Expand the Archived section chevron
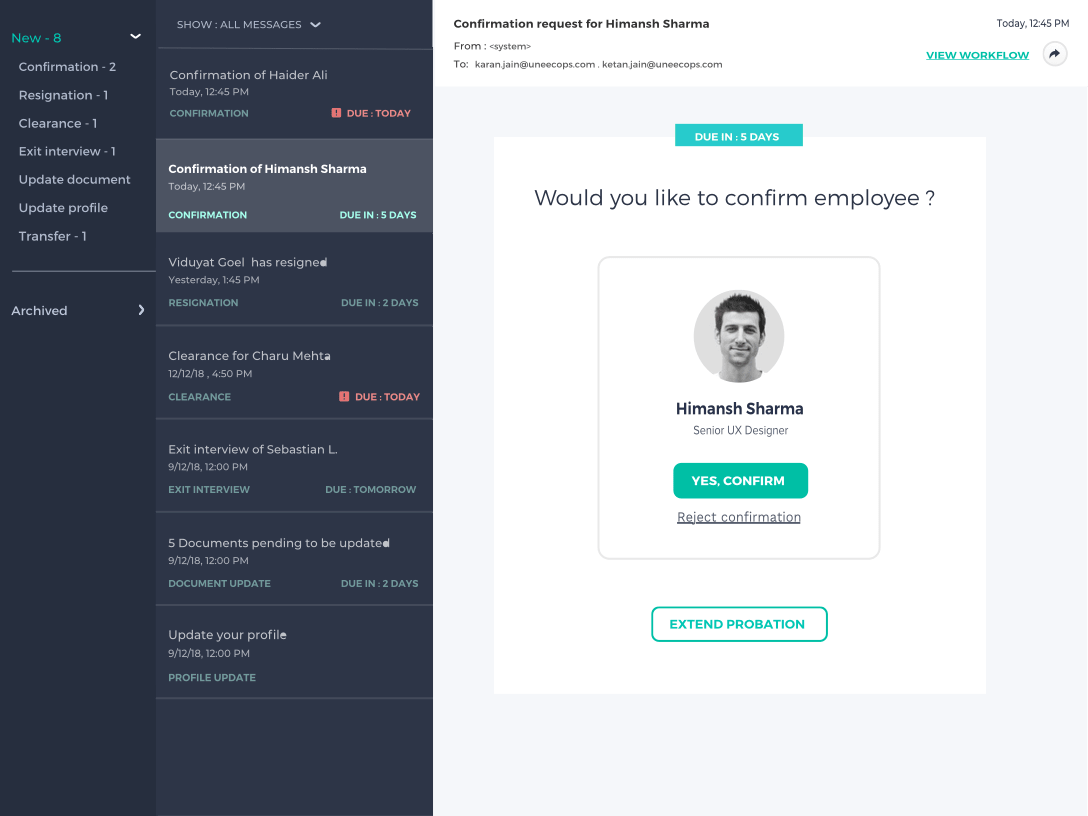The image size is (1088, 816). (x=142, y=310)
